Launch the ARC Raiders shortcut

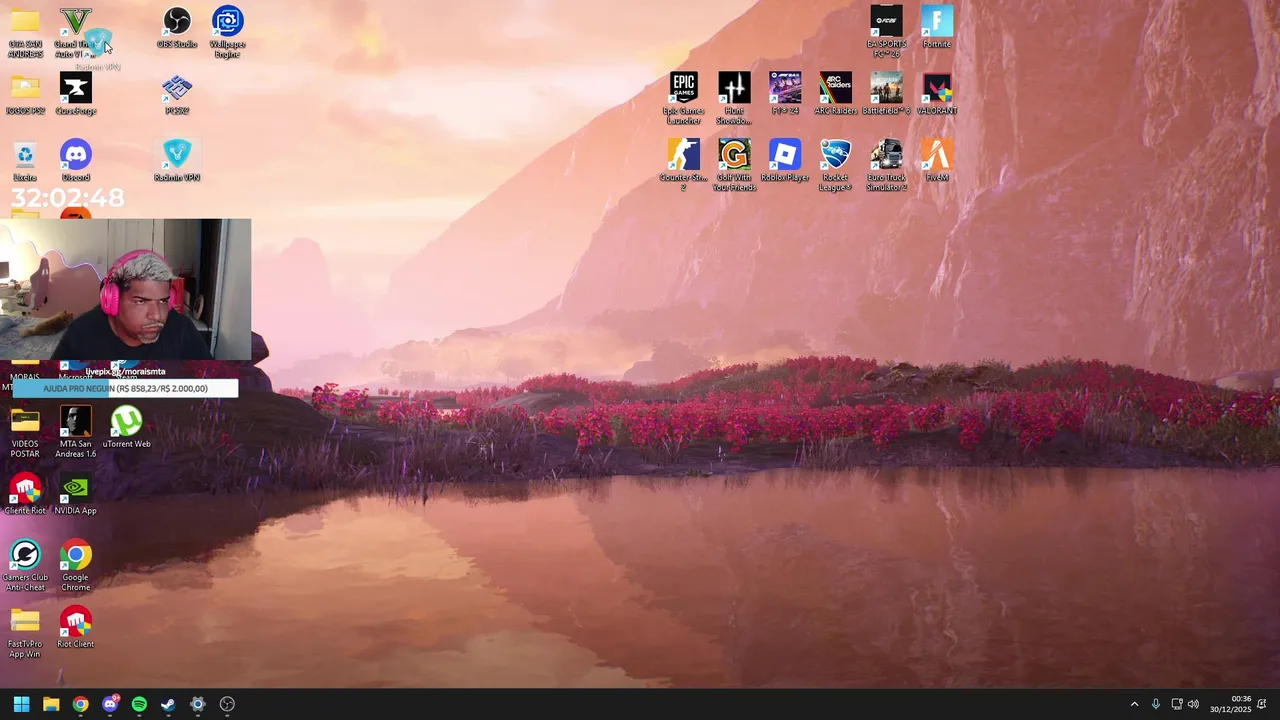click(x=836, y=94)
